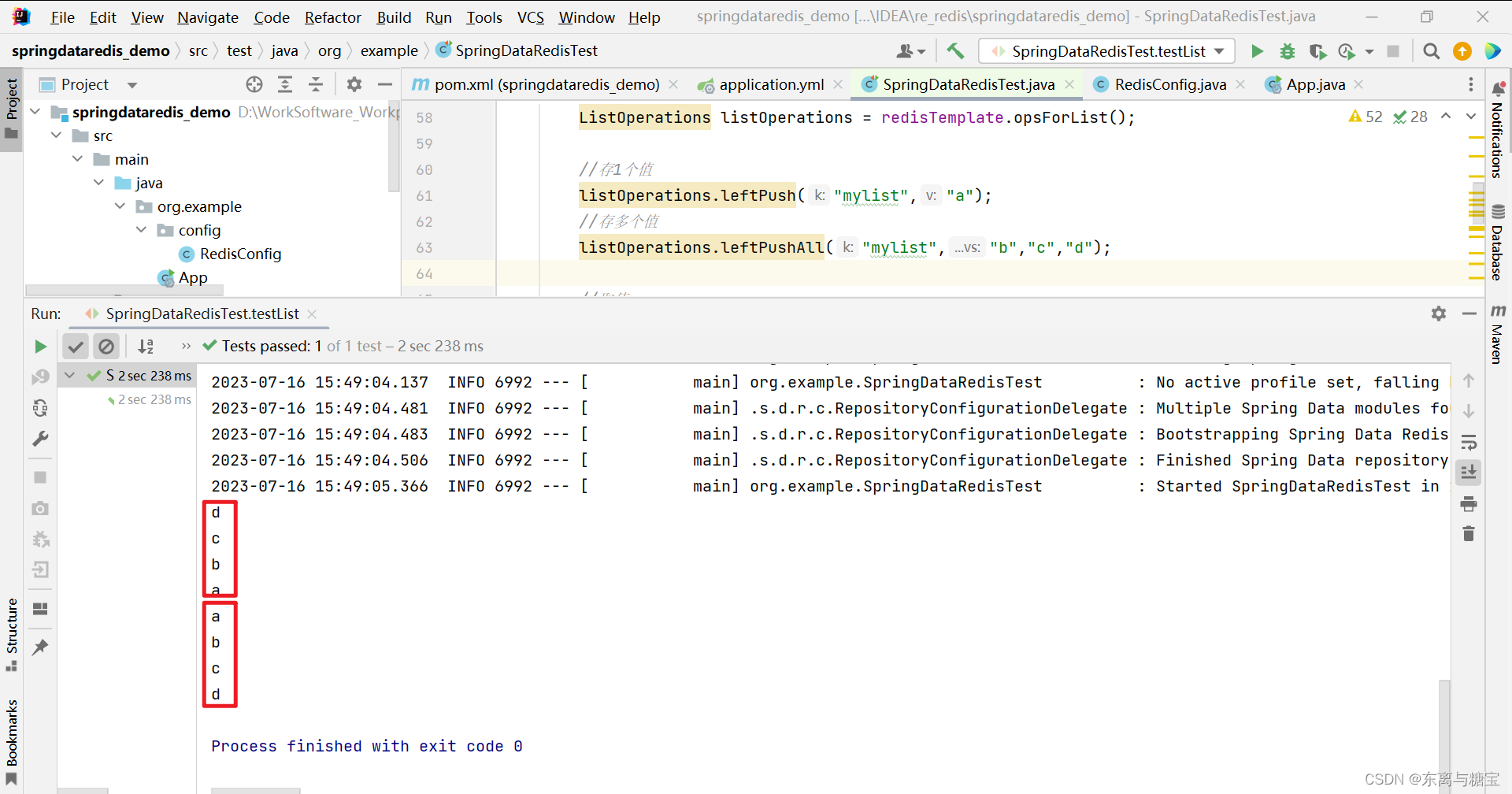Collapse the src folder node

[x=57, y=135]
